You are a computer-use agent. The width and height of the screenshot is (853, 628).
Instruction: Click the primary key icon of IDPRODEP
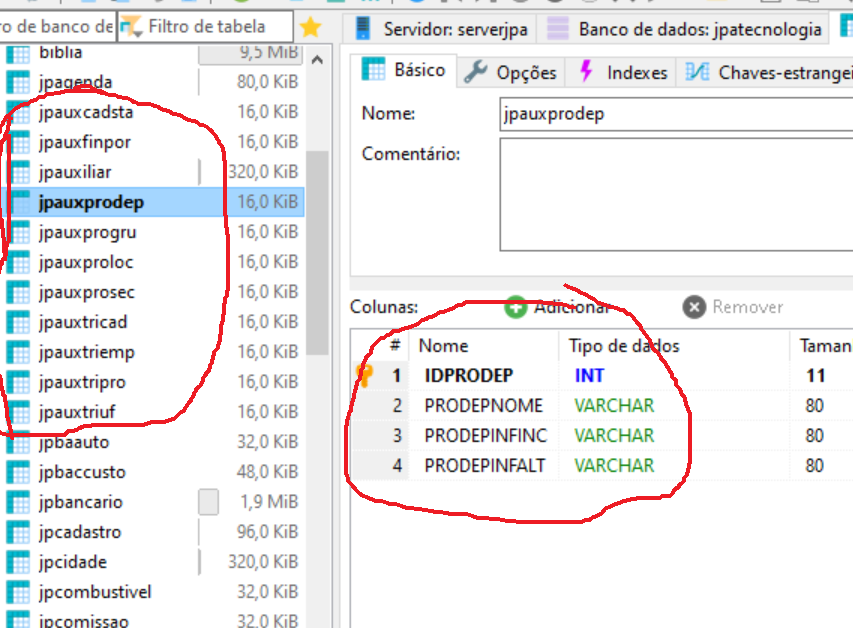tap(364, 375)
